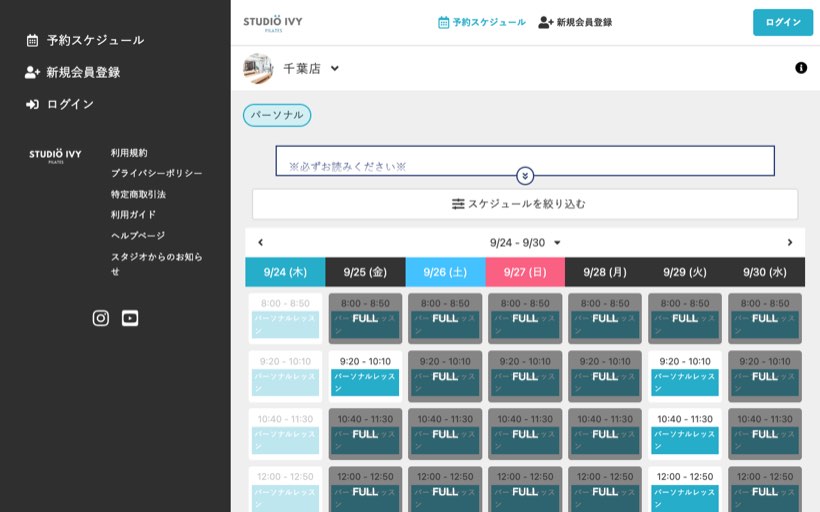Go to next week with right arrow
Image resolution: width=820 pixels, height=512 pixels.
790,242
